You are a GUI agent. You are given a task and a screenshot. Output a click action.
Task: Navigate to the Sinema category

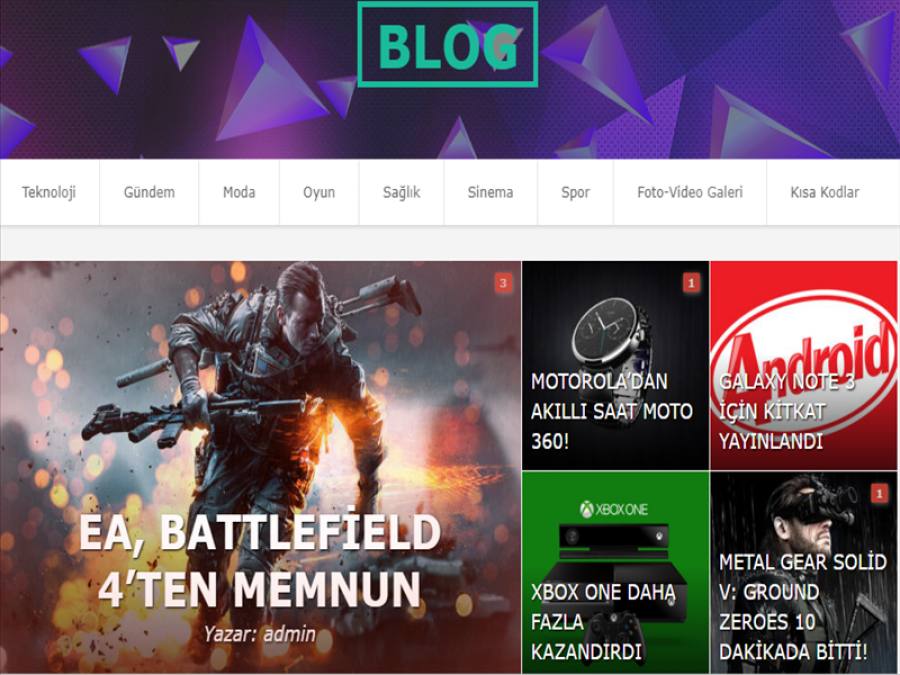[491, 192]
